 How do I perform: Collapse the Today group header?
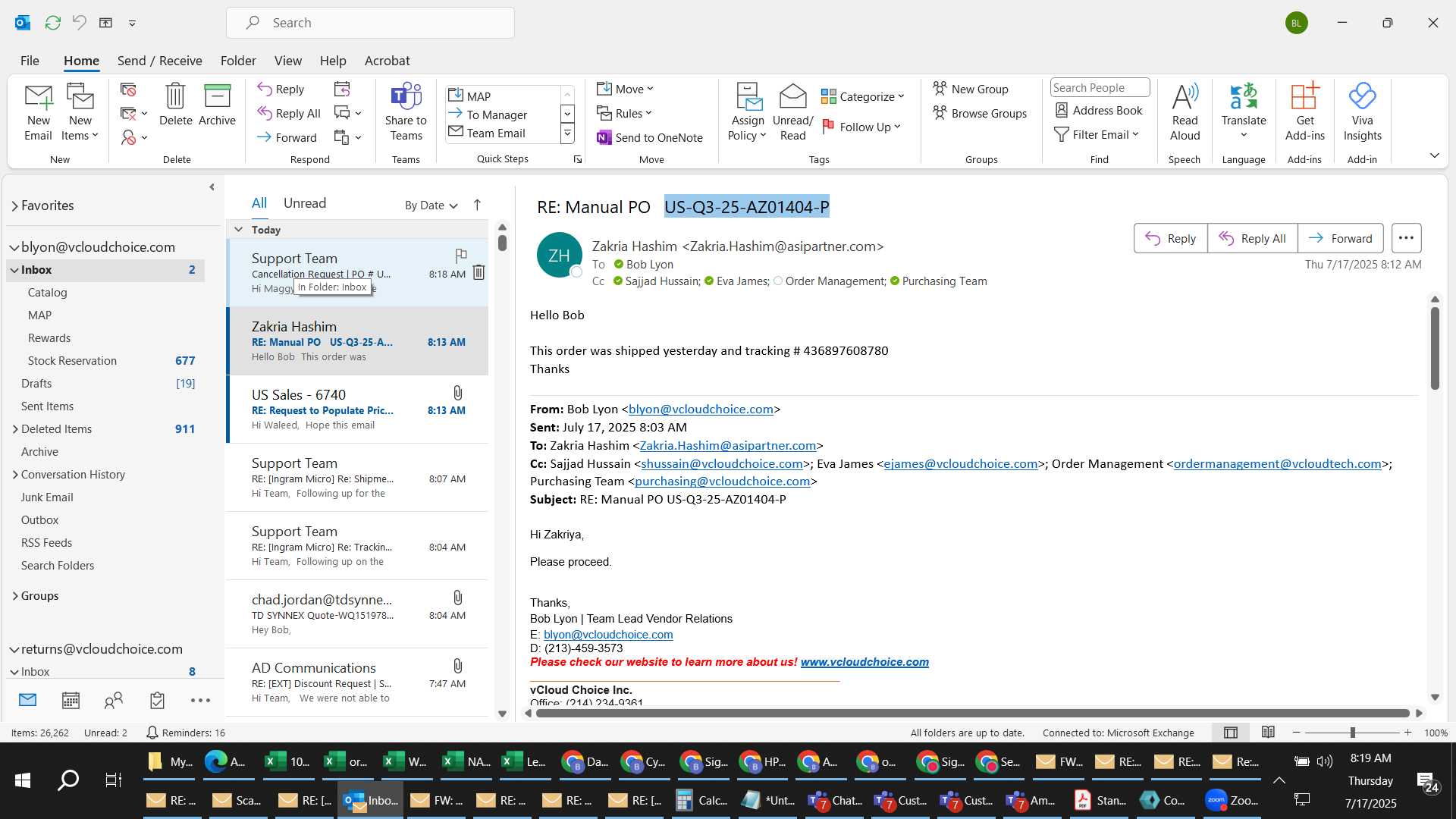pyautogui.click(x=238, y=229)
